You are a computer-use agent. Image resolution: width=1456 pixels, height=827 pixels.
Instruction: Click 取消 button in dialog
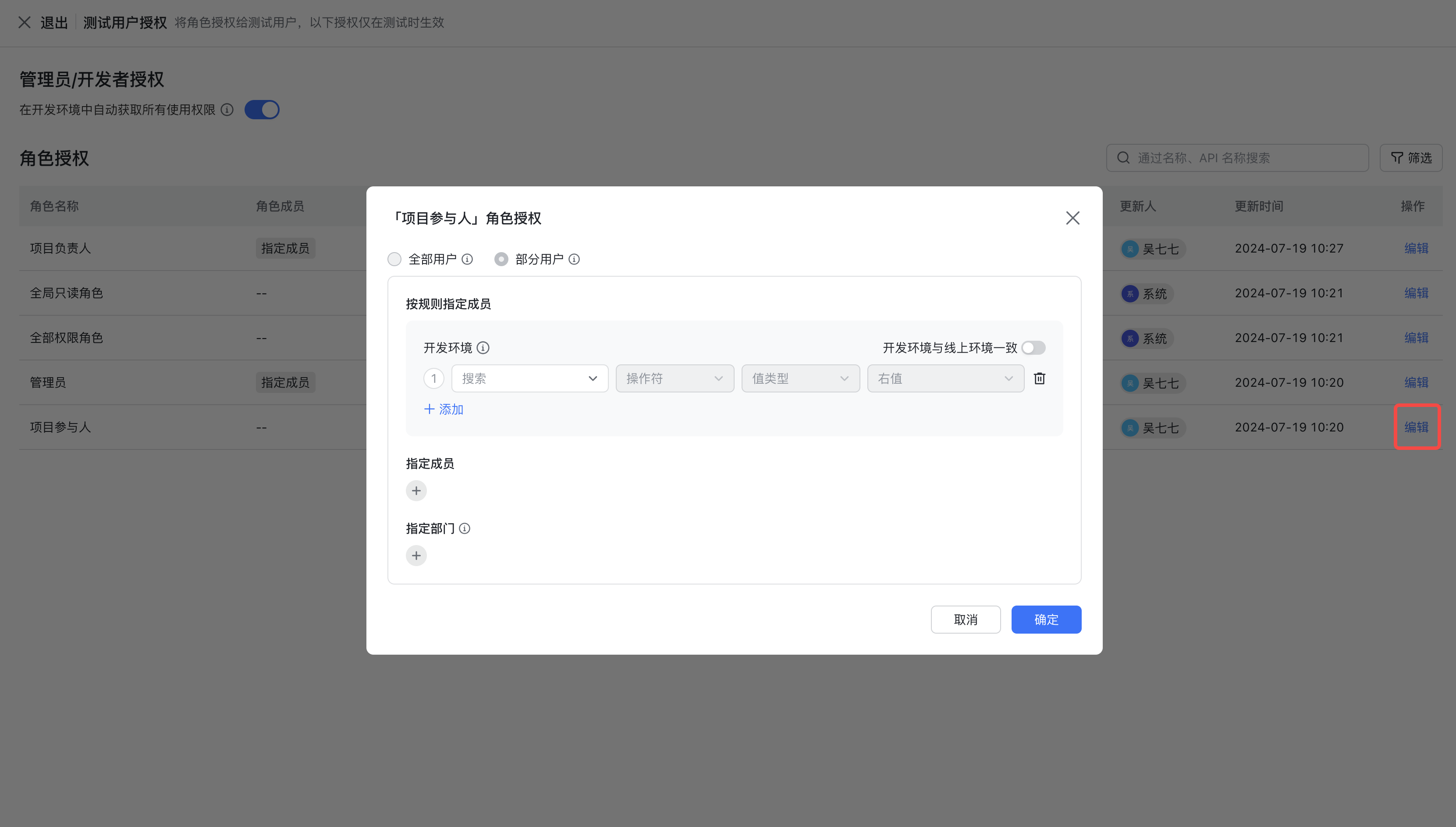point(966,620)
